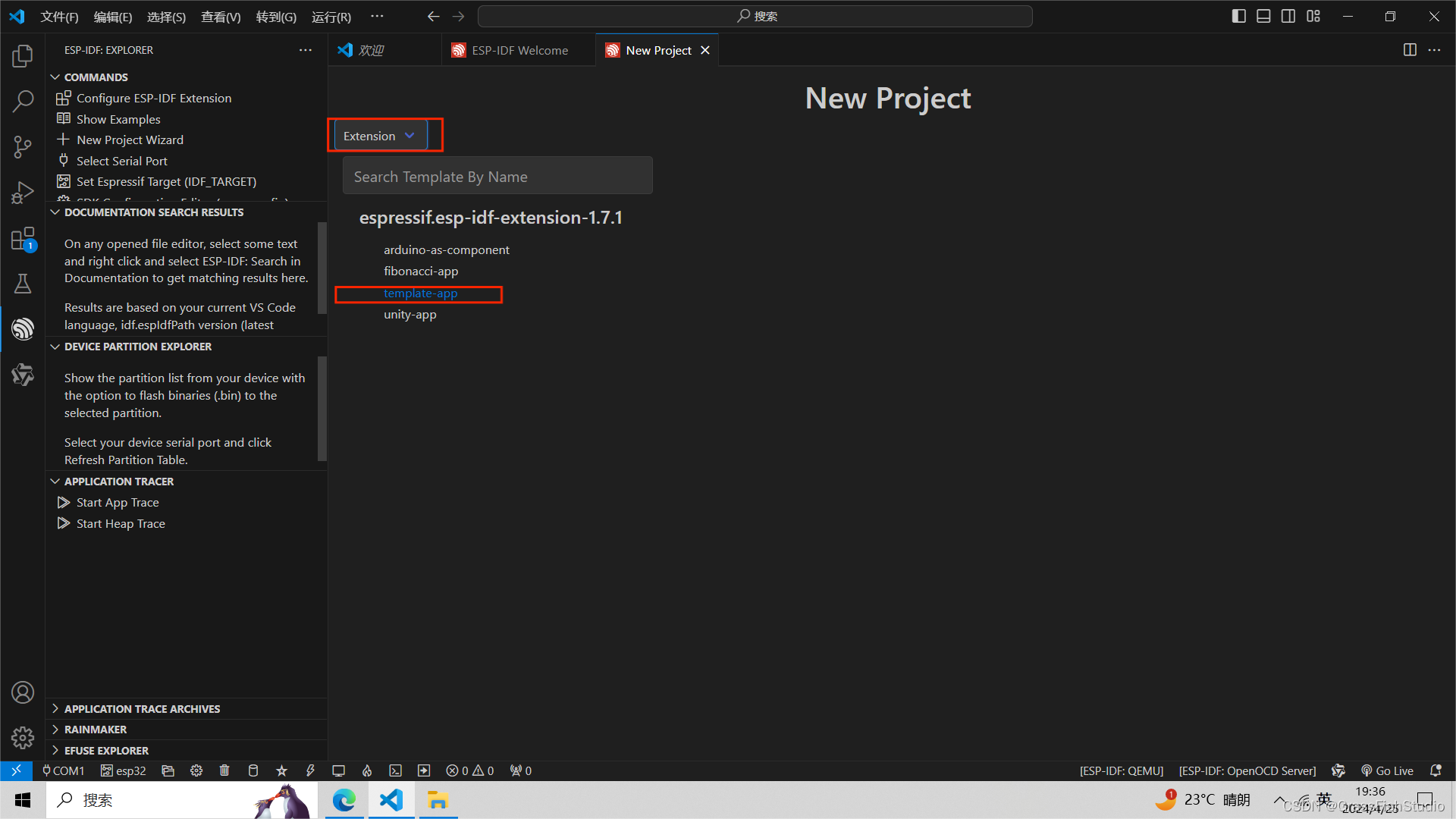Click the ESP-IDF full clean trash icon
Screen dimensions: 1456x819
224,770
